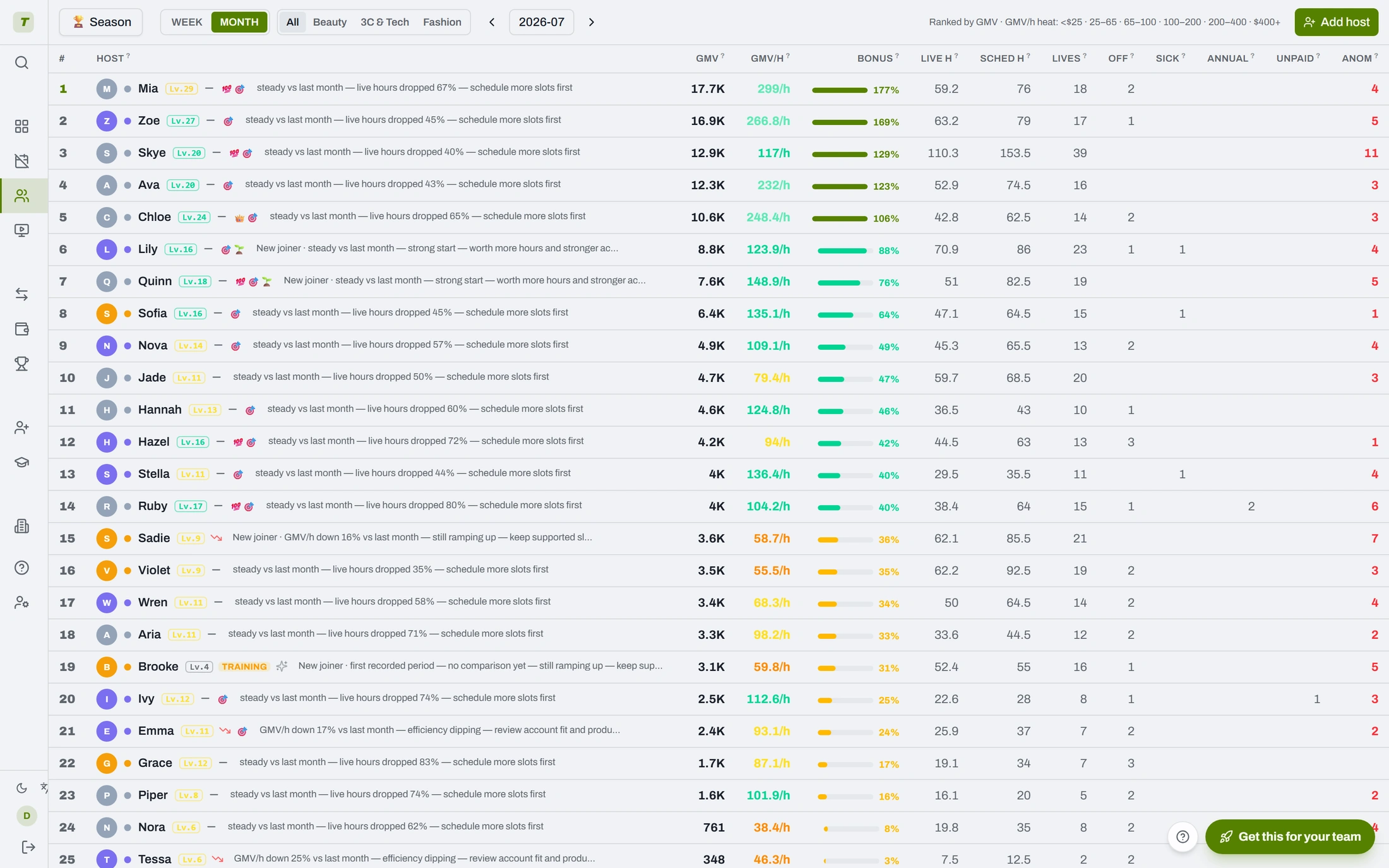
Task: Click Brooke's sparkle new-joiner icon
Action: pos(282,666)
